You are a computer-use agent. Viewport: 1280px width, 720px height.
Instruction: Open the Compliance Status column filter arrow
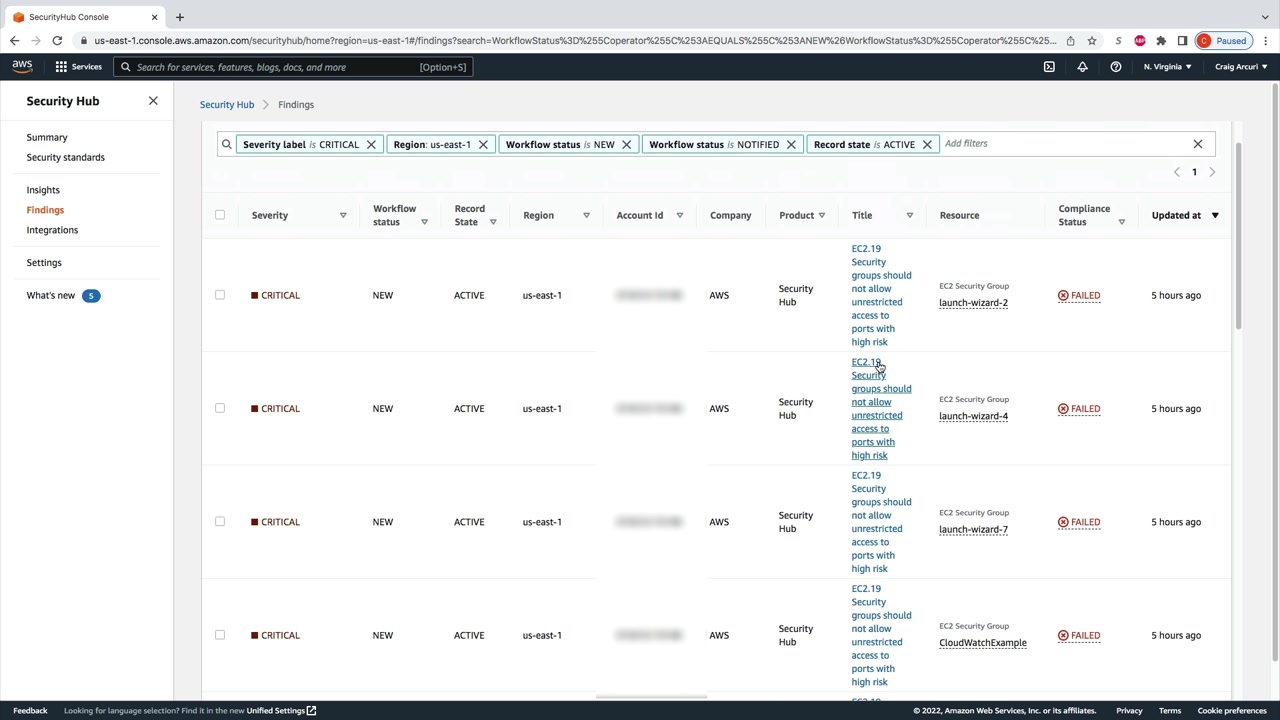click(1121, 222)
